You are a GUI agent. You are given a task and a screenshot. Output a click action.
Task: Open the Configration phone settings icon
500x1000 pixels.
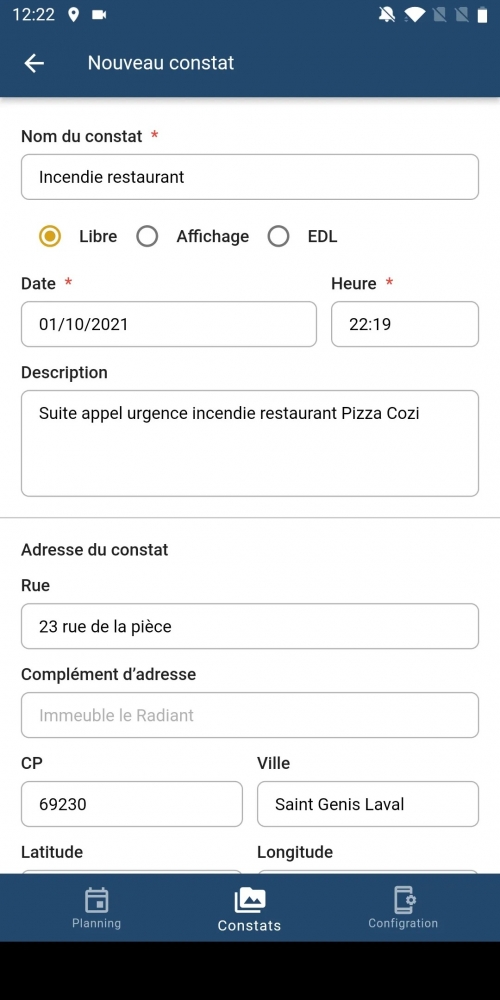404,900
